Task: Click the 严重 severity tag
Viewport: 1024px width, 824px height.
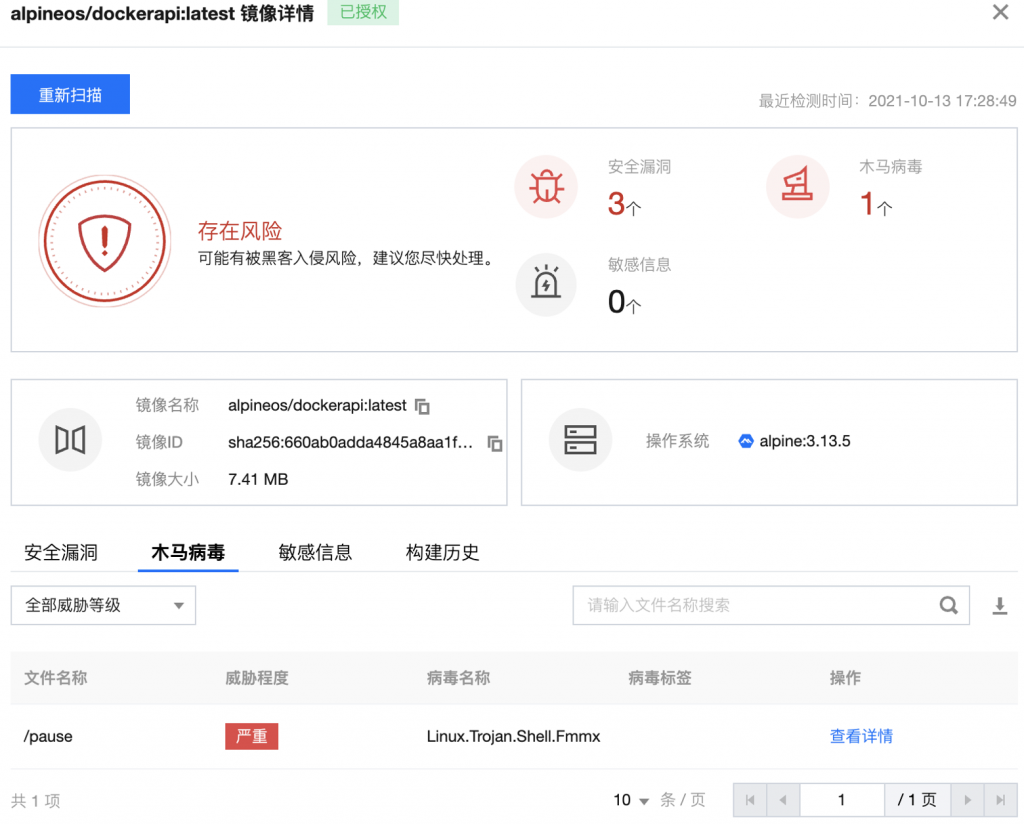Action: (x=251, y=737)
